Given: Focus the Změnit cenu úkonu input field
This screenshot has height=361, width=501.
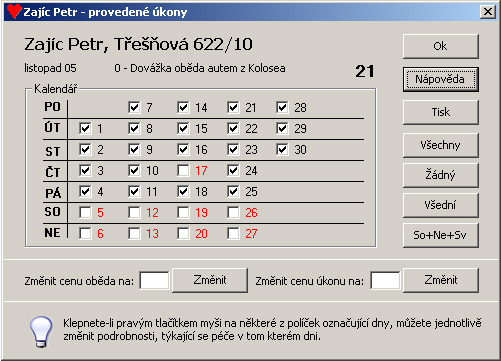Looking at the screenshot, I should point(385,281).
